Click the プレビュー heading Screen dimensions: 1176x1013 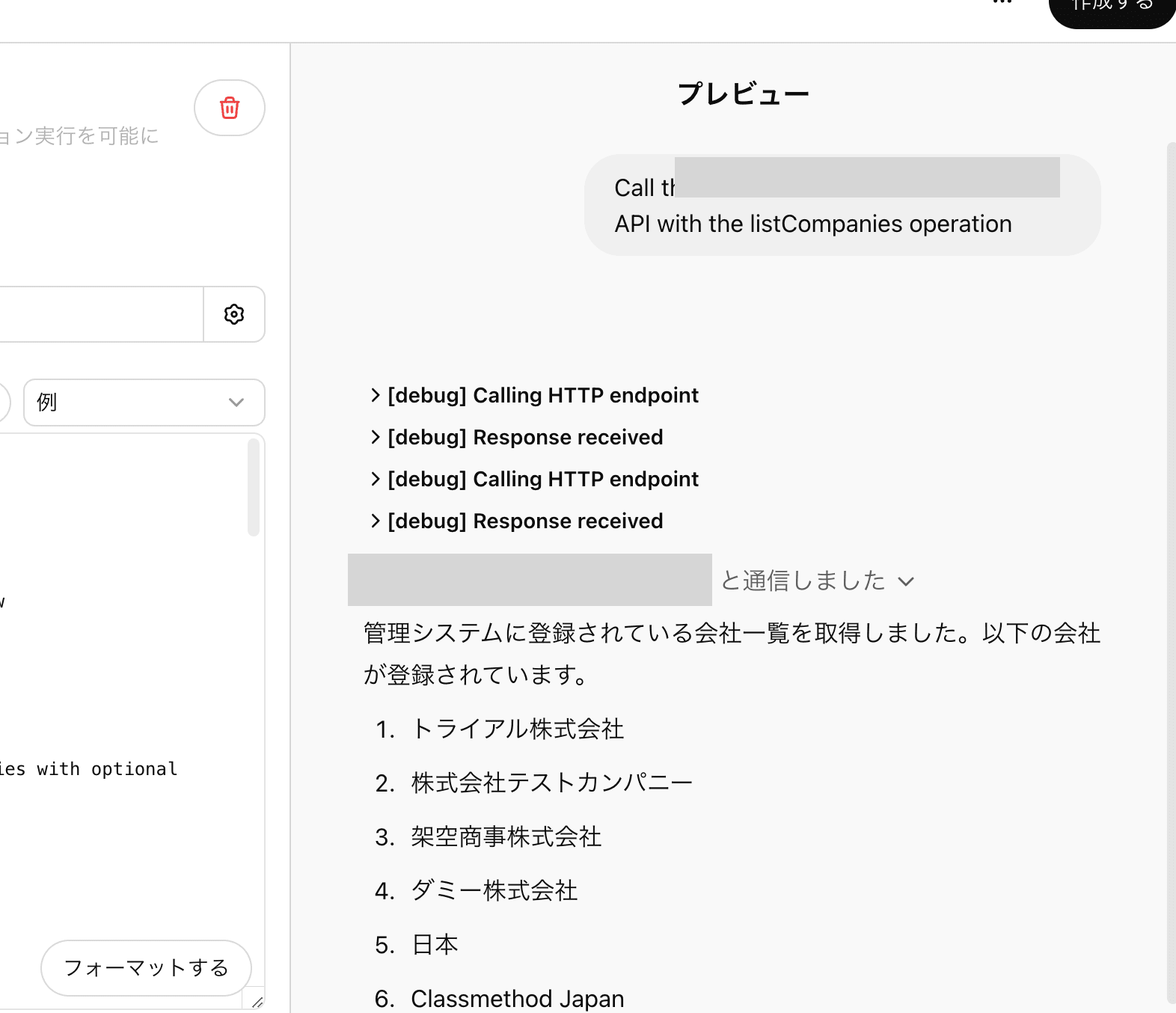click(743, 94)
